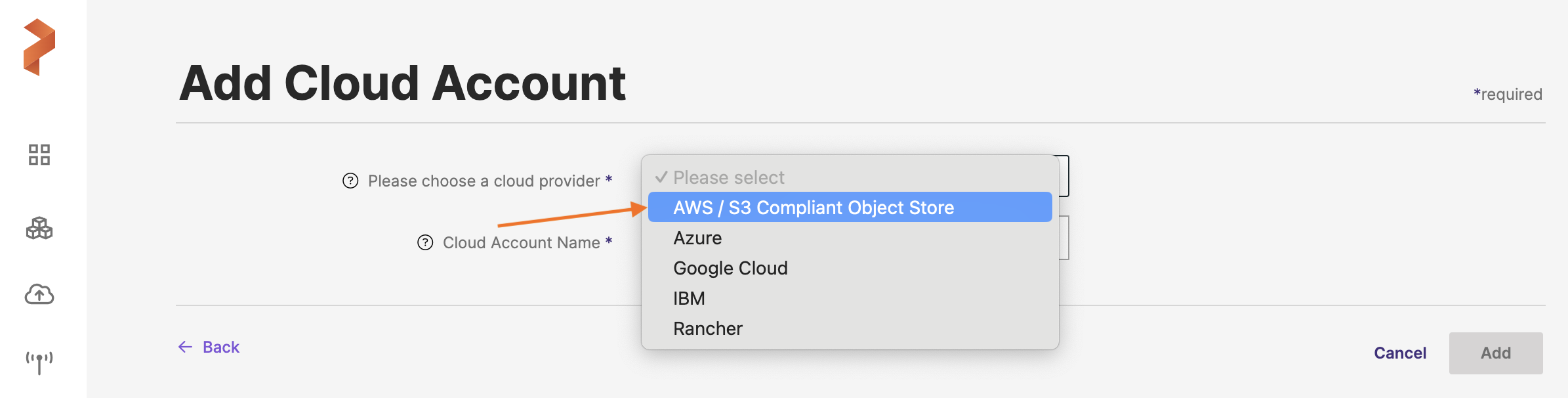1568x398 pixels.
Task: Click the Add Cloud Account heading
Action: click(x=402, y=83)
